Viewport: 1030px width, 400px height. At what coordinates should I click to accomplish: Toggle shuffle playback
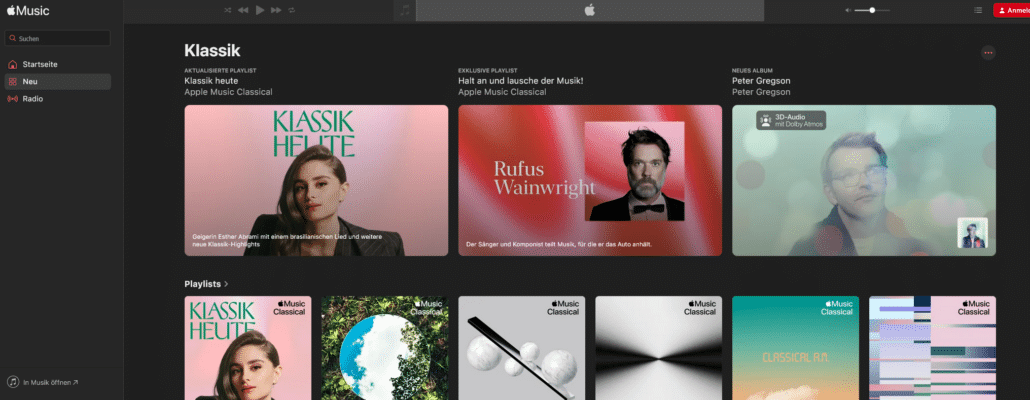click(x=227, y=11)
